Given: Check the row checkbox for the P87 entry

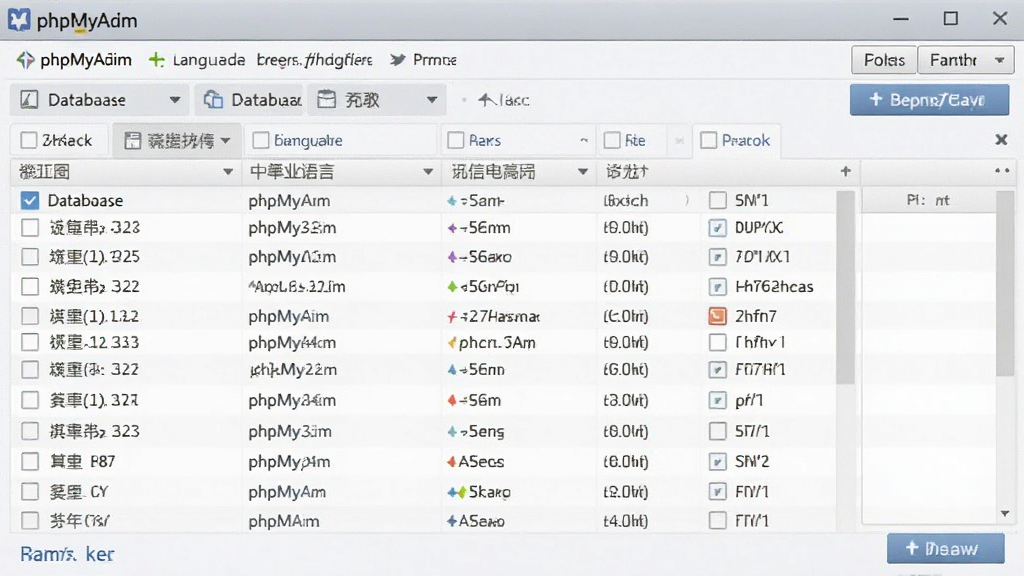Looking at the screenshot, I should (29, 462).
